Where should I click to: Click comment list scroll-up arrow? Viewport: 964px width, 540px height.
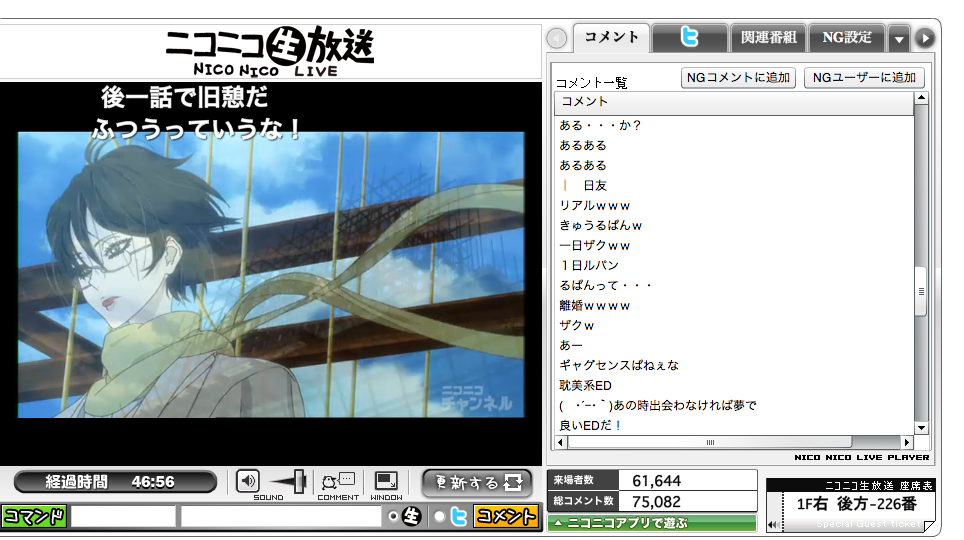[x=921, y=98]
